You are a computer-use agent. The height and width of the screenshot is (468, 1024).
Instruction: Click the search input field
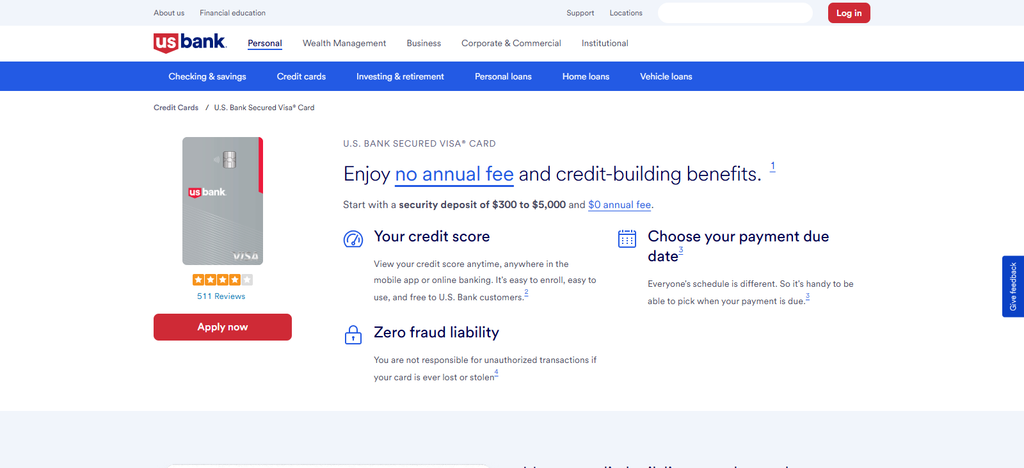pos(735,13)
